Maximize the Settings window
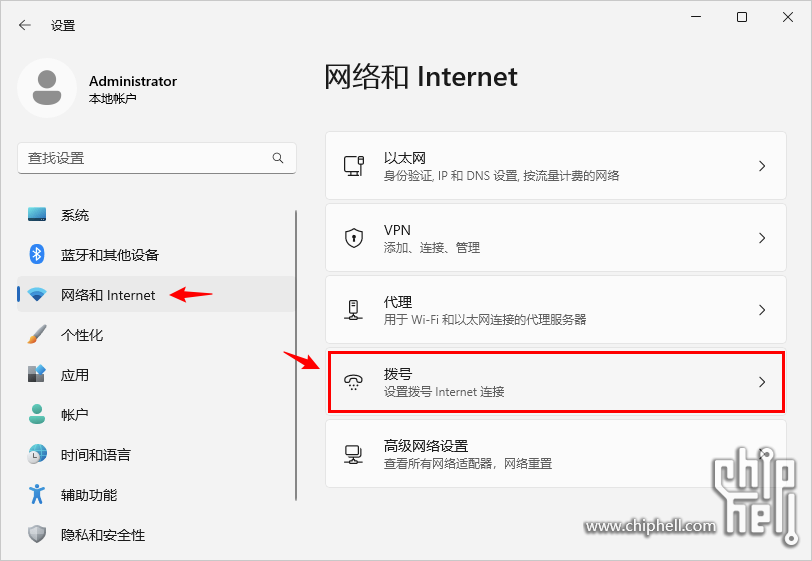The width and height of the screenshot is (812, 561). [x=742, y=17]
